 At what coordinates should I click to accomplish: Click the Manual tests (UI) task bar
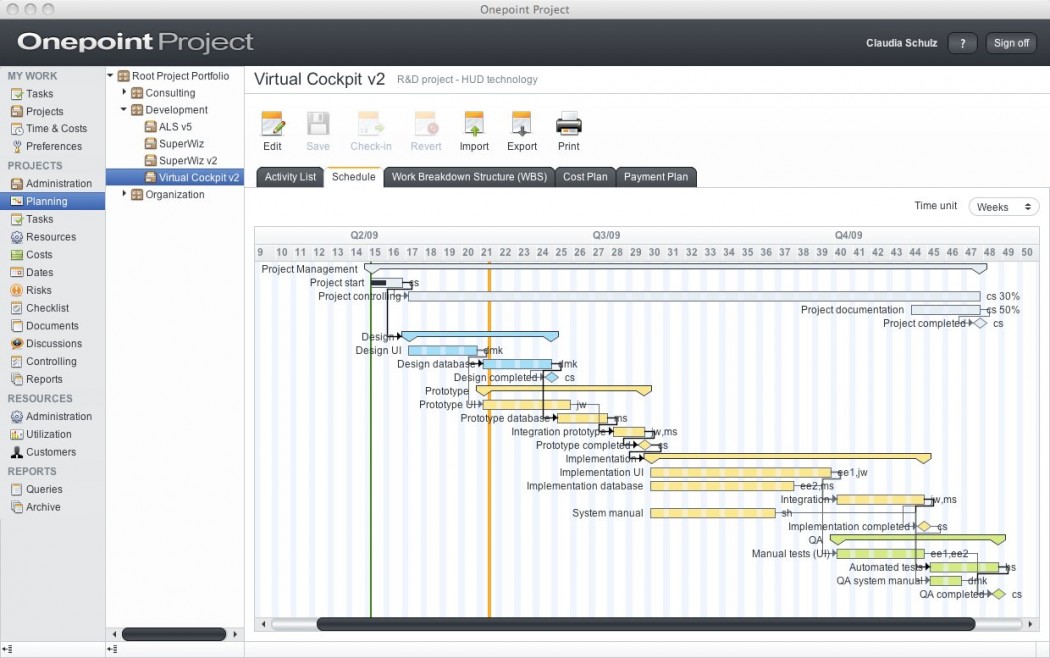click(x=881, y=554)
